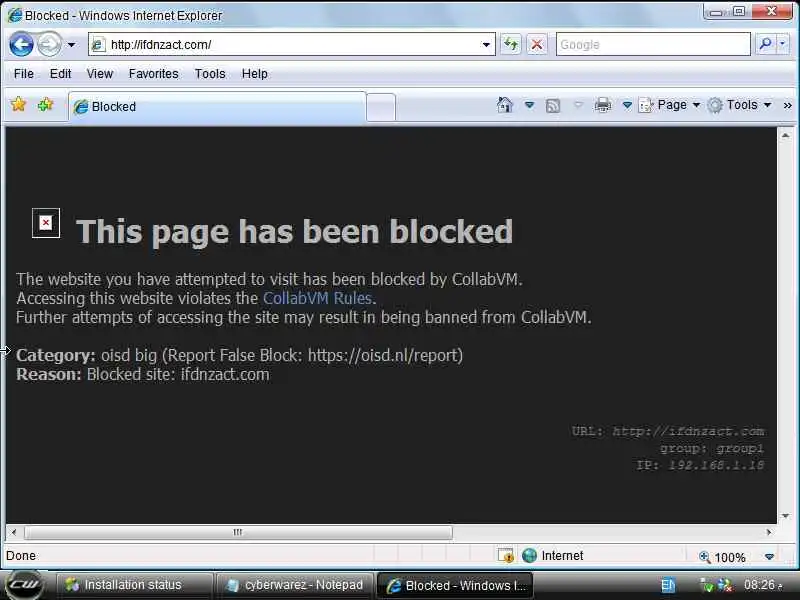This screenshot has width=800, height=600.
Task: Open the Tools command bar dropdown
Action: pyautogui.click(x=740, y=105)
